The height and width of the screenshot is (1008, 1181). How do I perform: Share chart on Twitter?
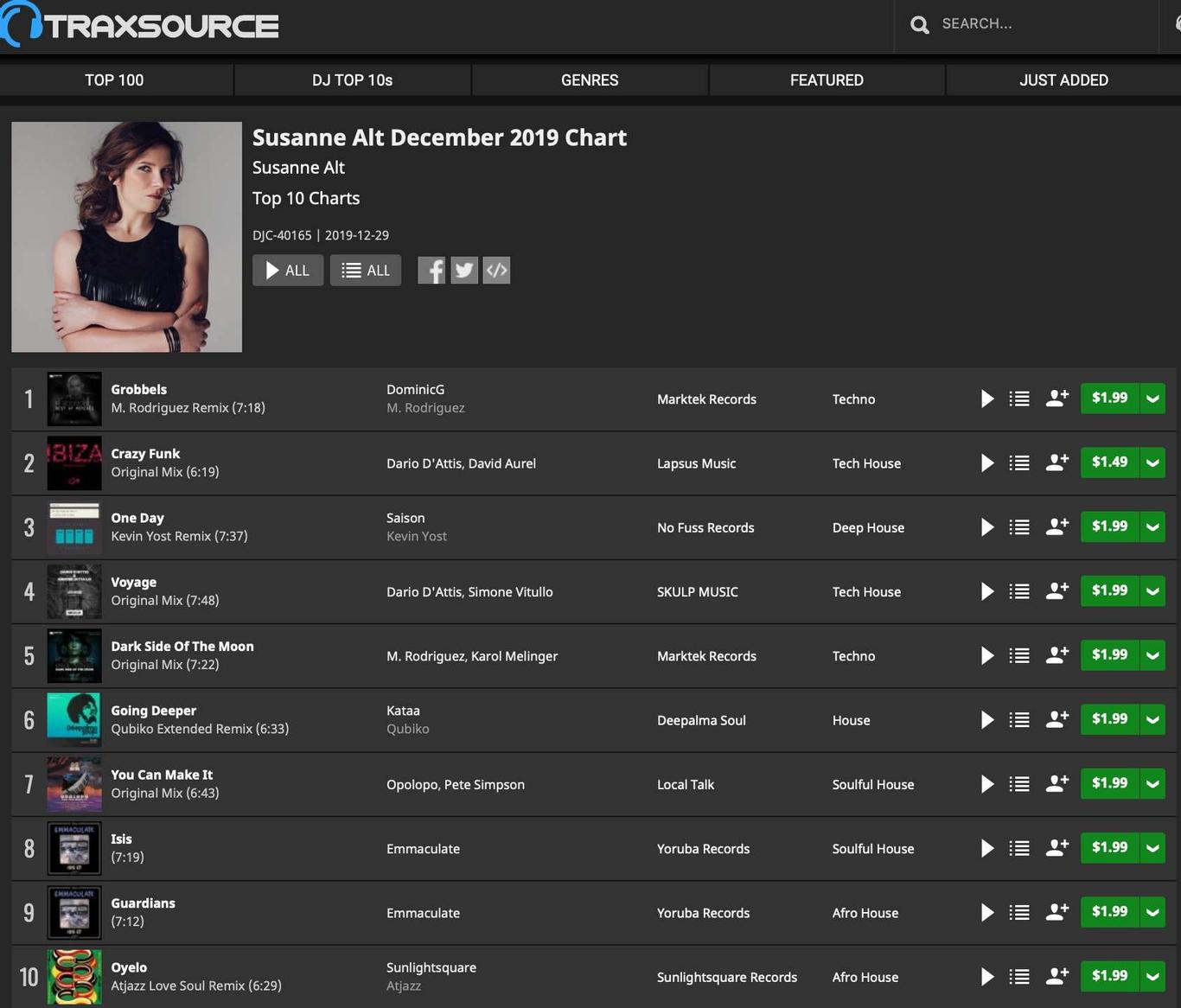pos(464,271)
